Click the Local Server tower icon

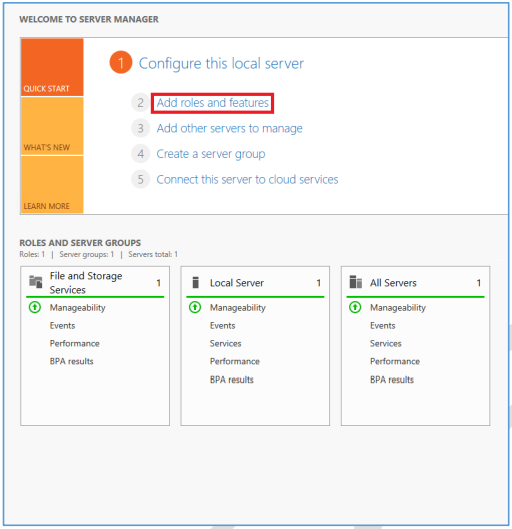(x=195, y=282)
